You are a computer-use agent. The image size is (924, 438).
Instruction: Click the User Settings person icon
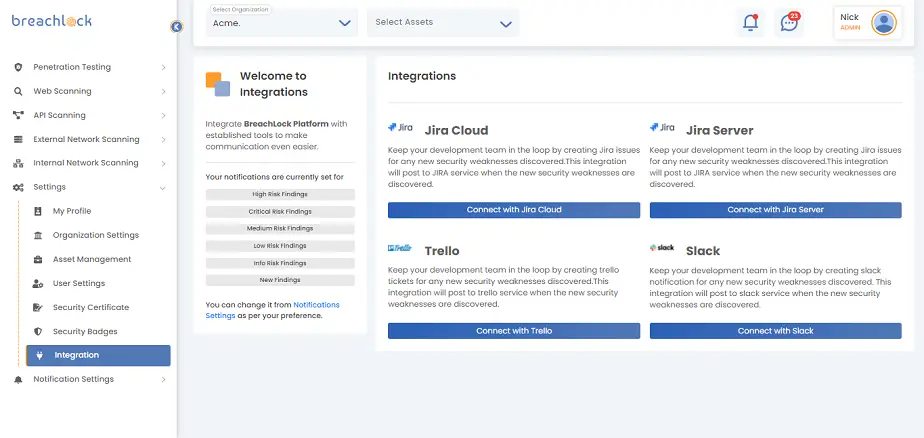click(38, 284)
